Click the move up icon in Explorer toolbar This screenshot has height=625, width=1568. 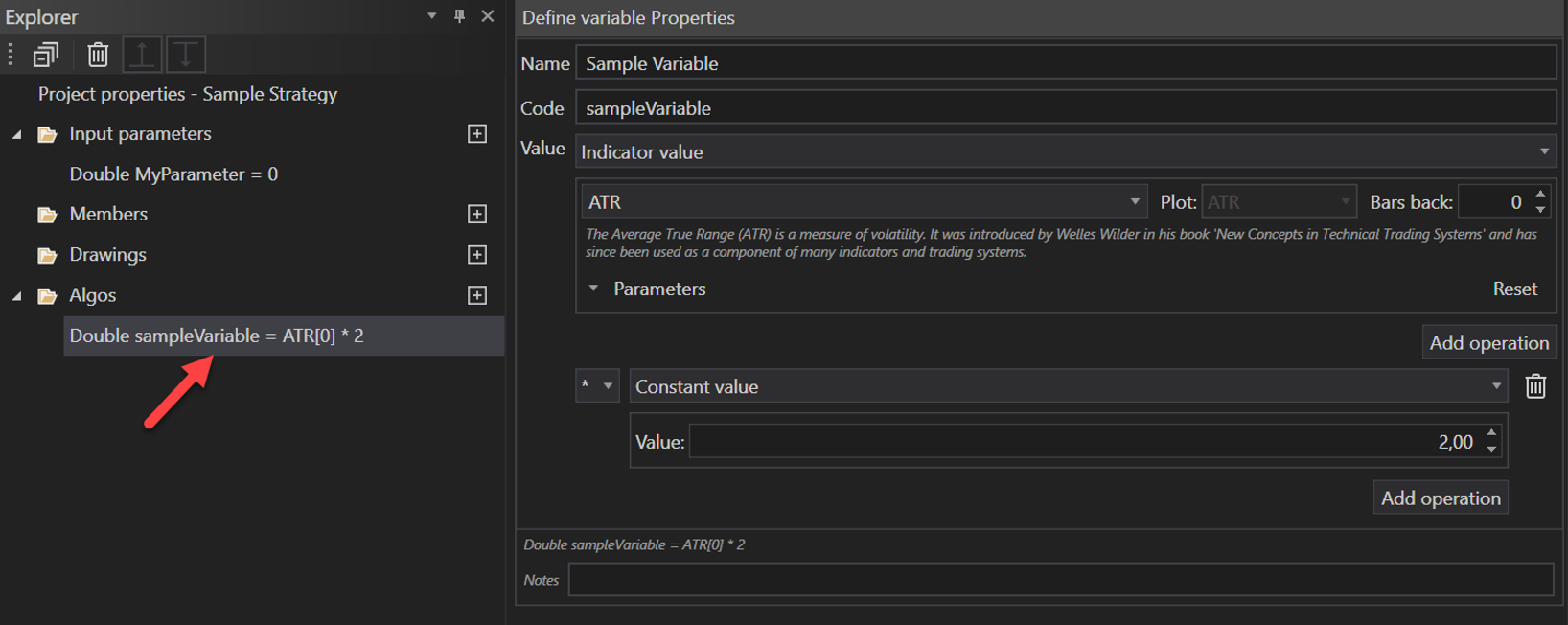pyautogui.click(x=142, y=55)
